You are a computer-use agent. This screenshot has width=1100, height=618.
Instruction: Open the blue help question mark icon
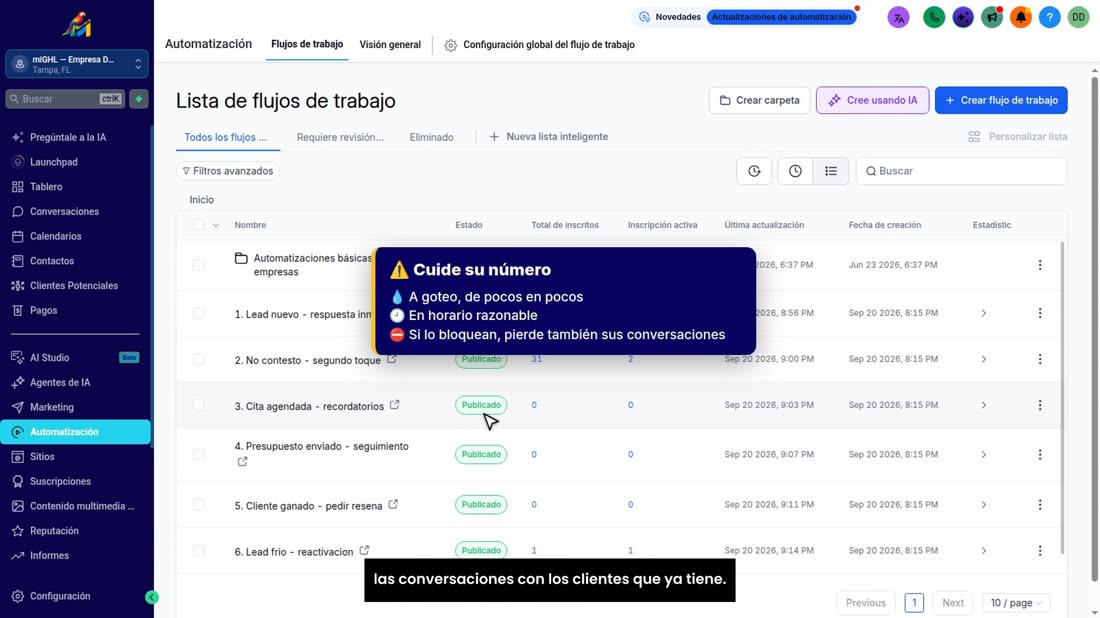(1049, 17)
